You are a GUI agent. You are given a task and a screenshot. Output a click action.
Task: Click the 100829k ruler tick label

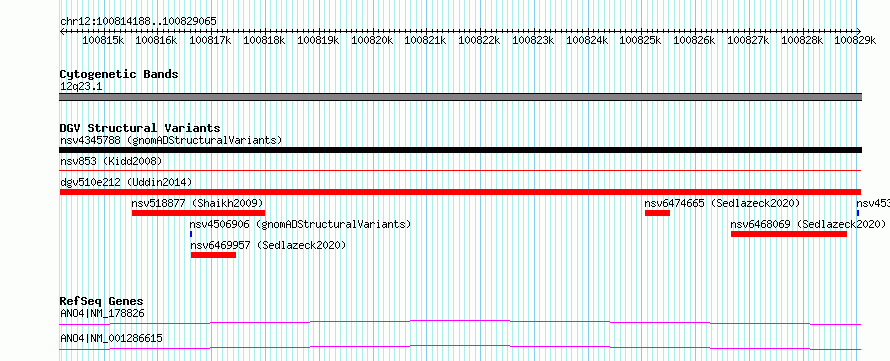click(854, 40)
